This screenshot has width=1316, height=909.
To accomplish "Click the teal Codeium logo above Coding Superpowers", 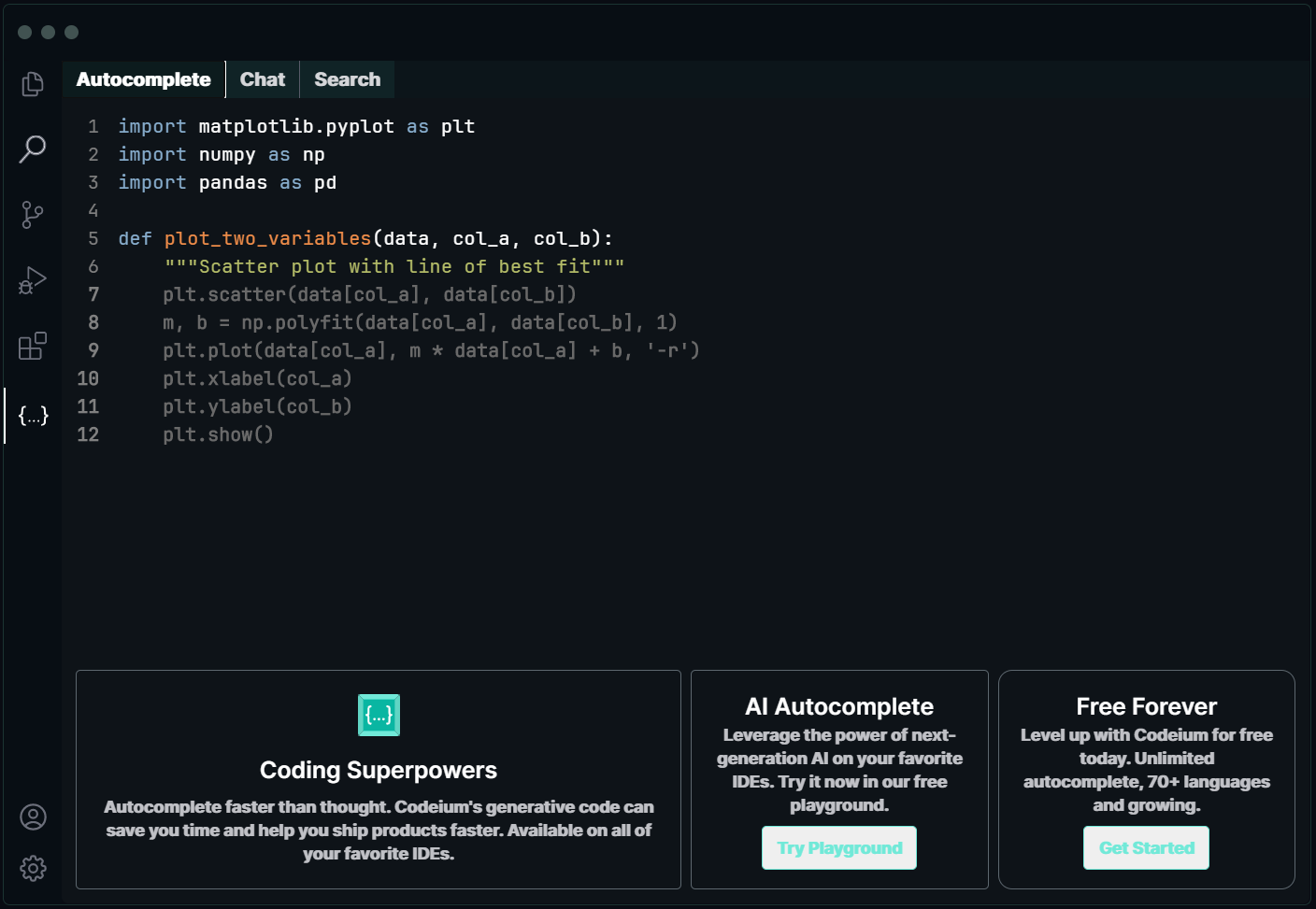I will click(x=379, y=716).
